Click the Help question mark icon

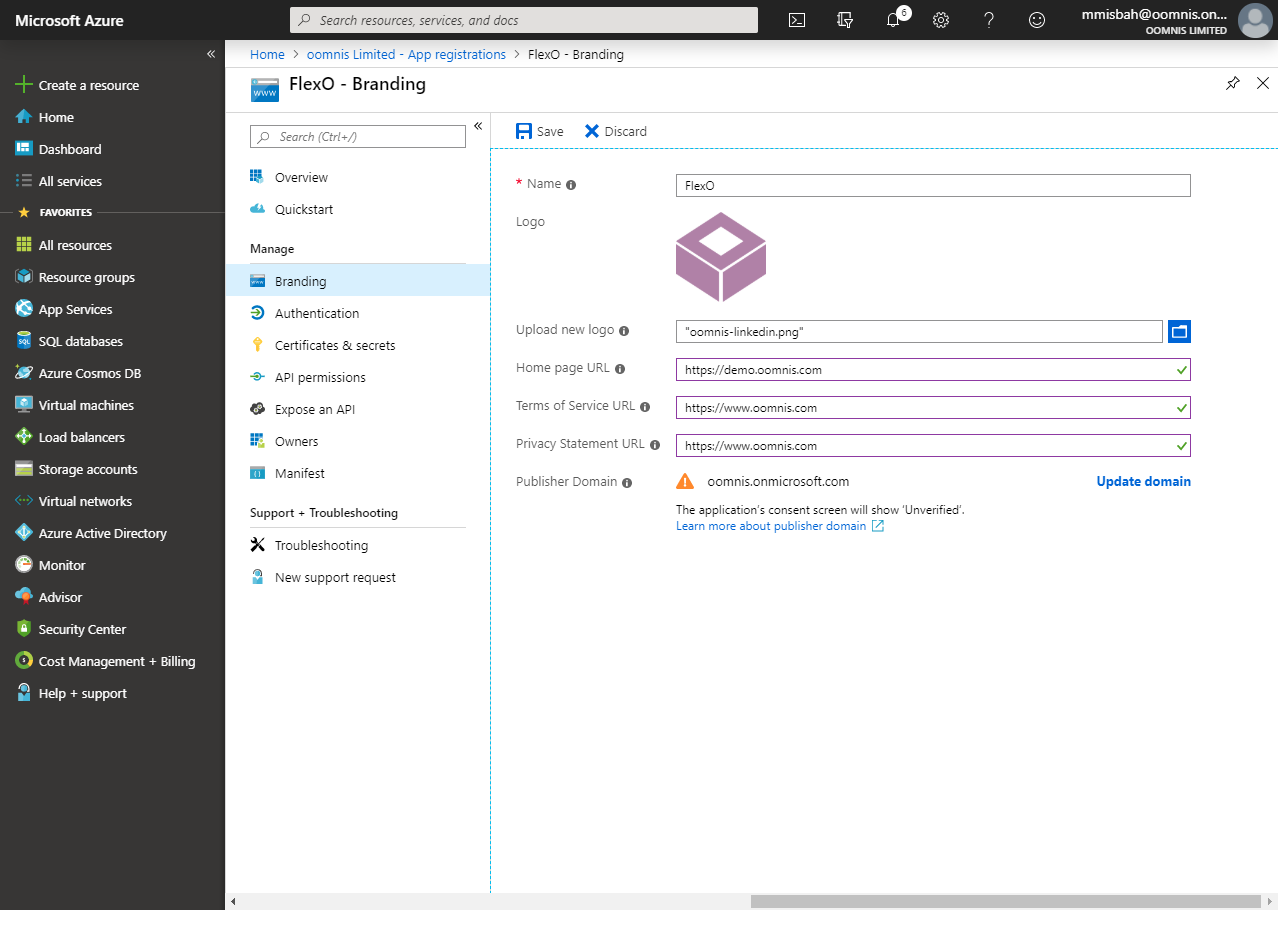[x=989, y=20]
